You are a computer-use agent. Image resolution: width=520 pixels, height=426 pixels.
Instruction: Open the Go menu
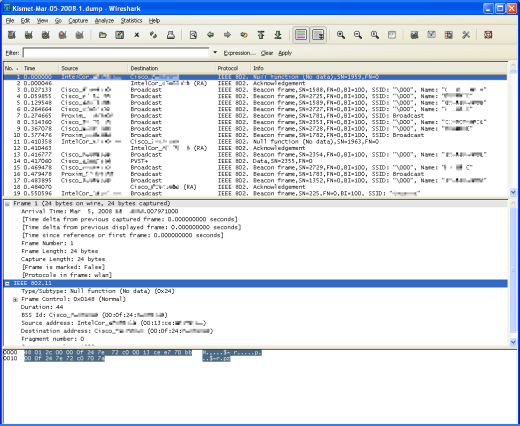[58, 21]
